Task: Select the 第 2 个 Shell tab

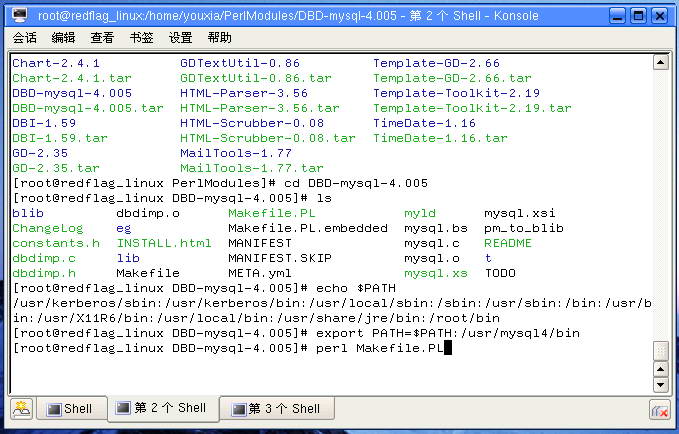Action: [x=163, y=408]
